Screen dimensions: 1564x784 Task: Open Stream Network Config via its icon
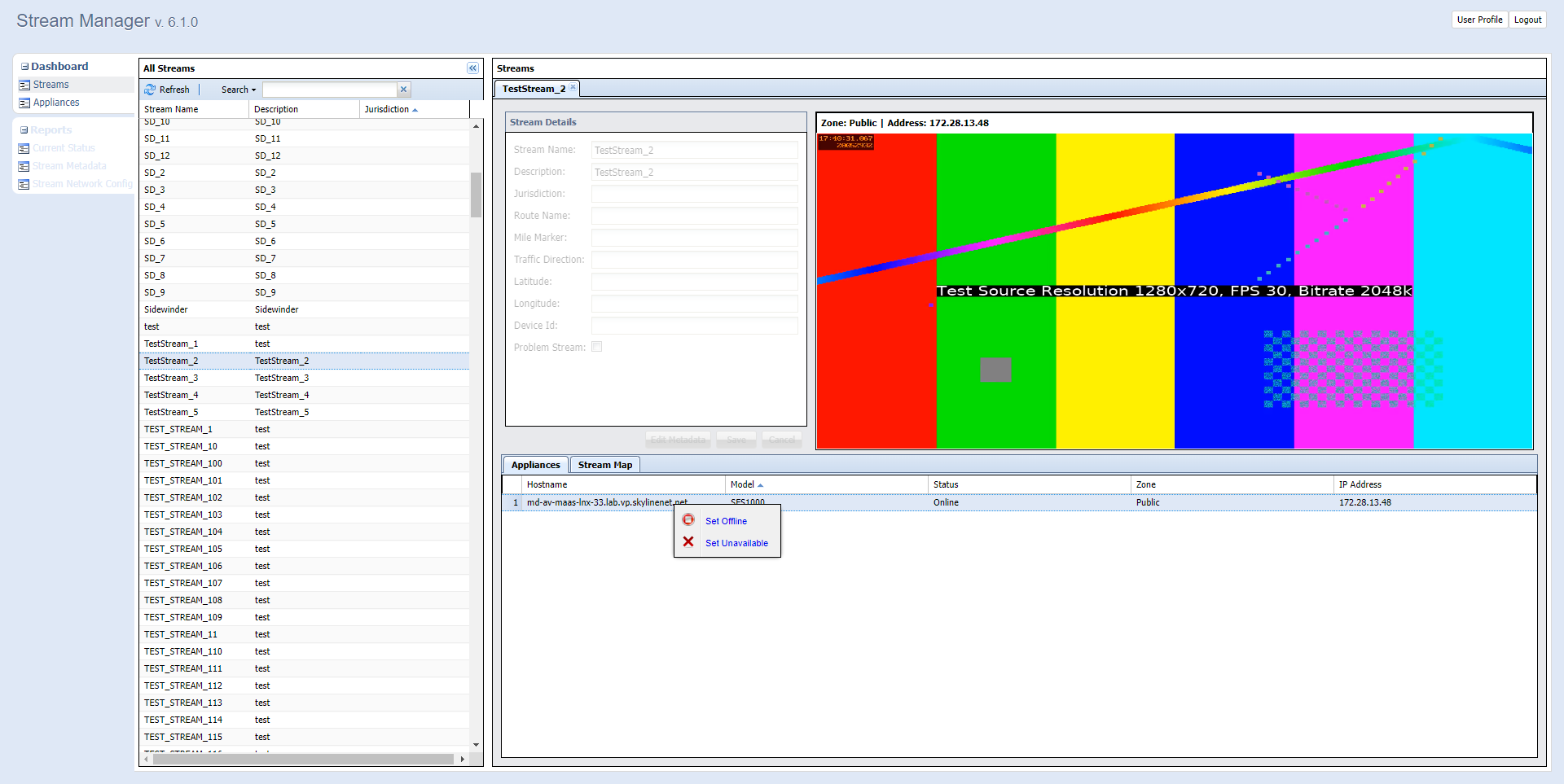point(22,183)
